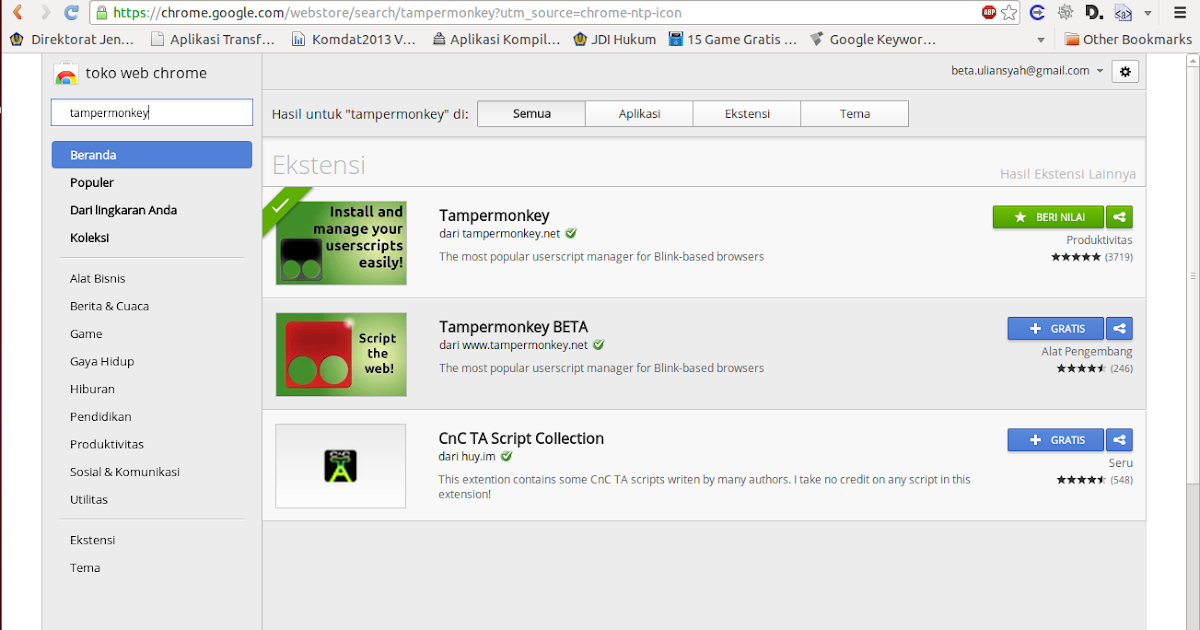Image resolution: width=1200 pixels, height=630 pixels.
Task: Open the Direktorat Jen… bookmark
Action: (x=71, y=40)
